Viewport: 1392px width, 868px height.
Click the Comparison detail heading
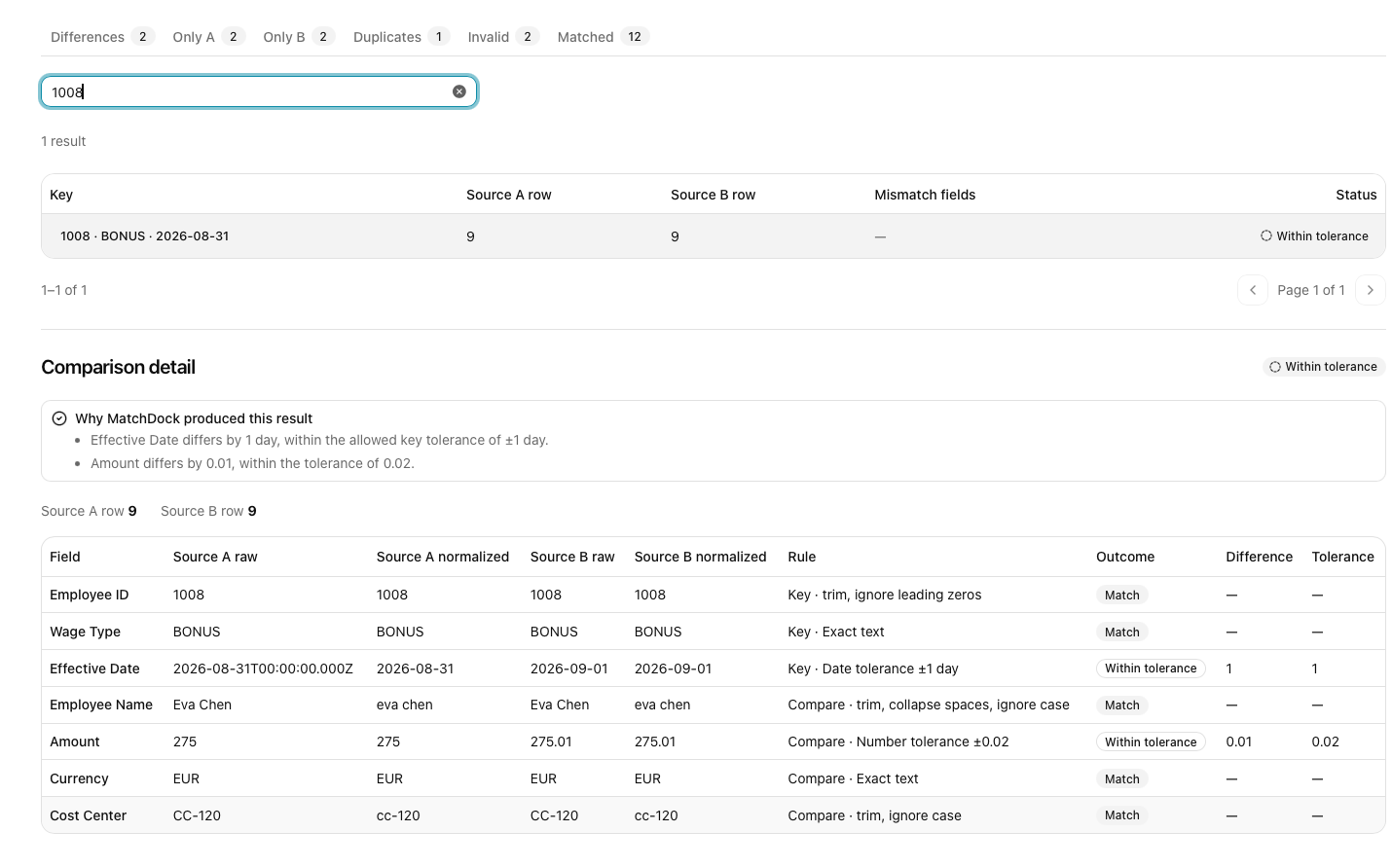coord(118,367)
